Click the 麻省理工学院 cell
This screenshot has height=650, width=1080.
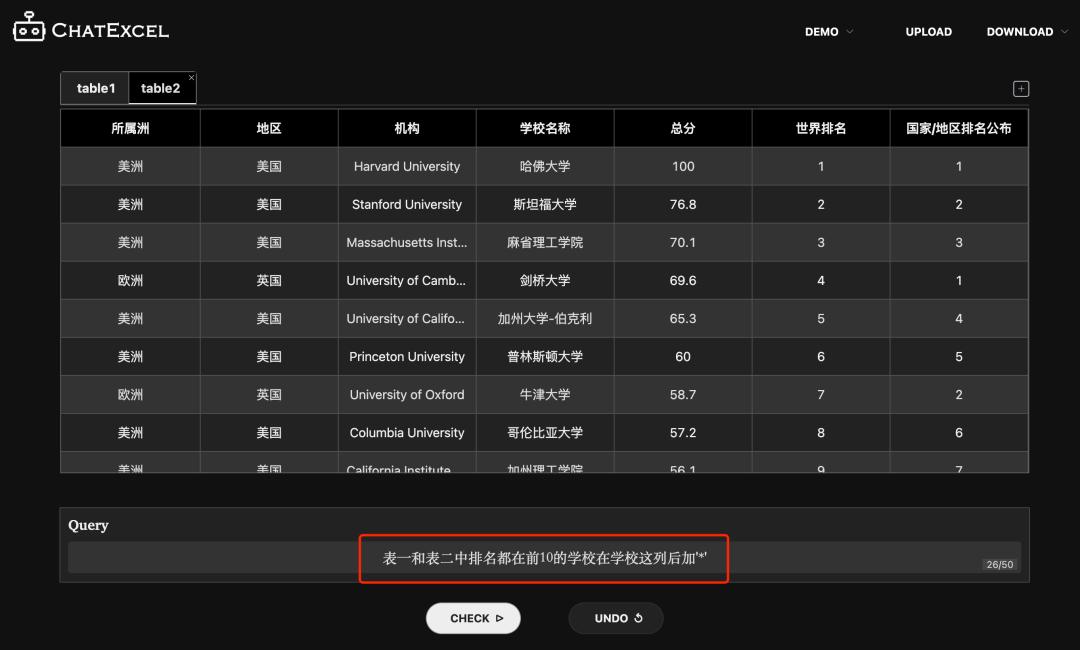(545, 242)
